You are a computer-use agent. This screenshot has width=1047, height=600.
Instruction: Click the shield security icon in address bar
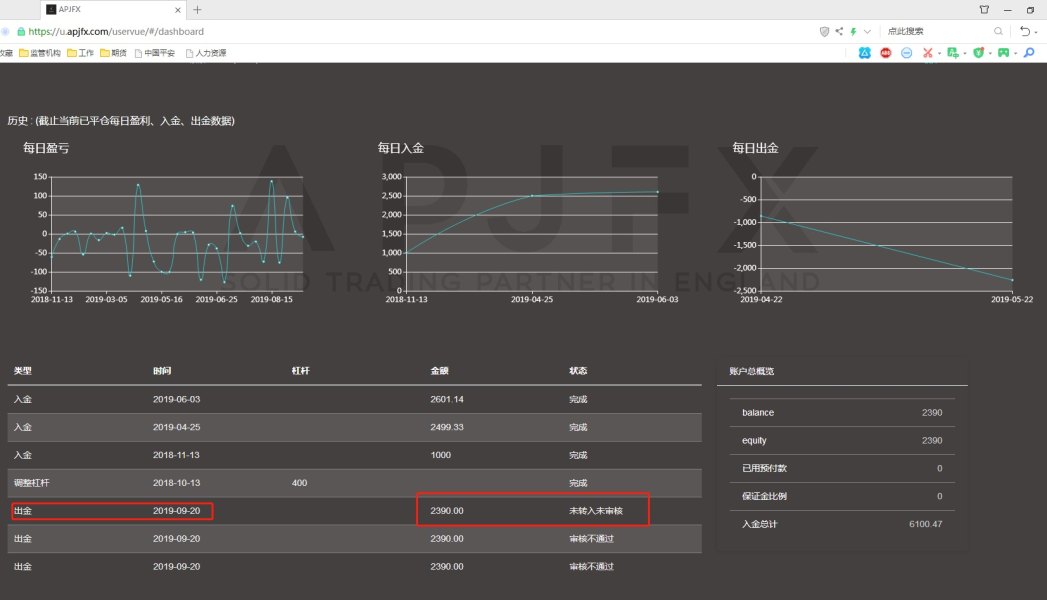pos(824,31)
